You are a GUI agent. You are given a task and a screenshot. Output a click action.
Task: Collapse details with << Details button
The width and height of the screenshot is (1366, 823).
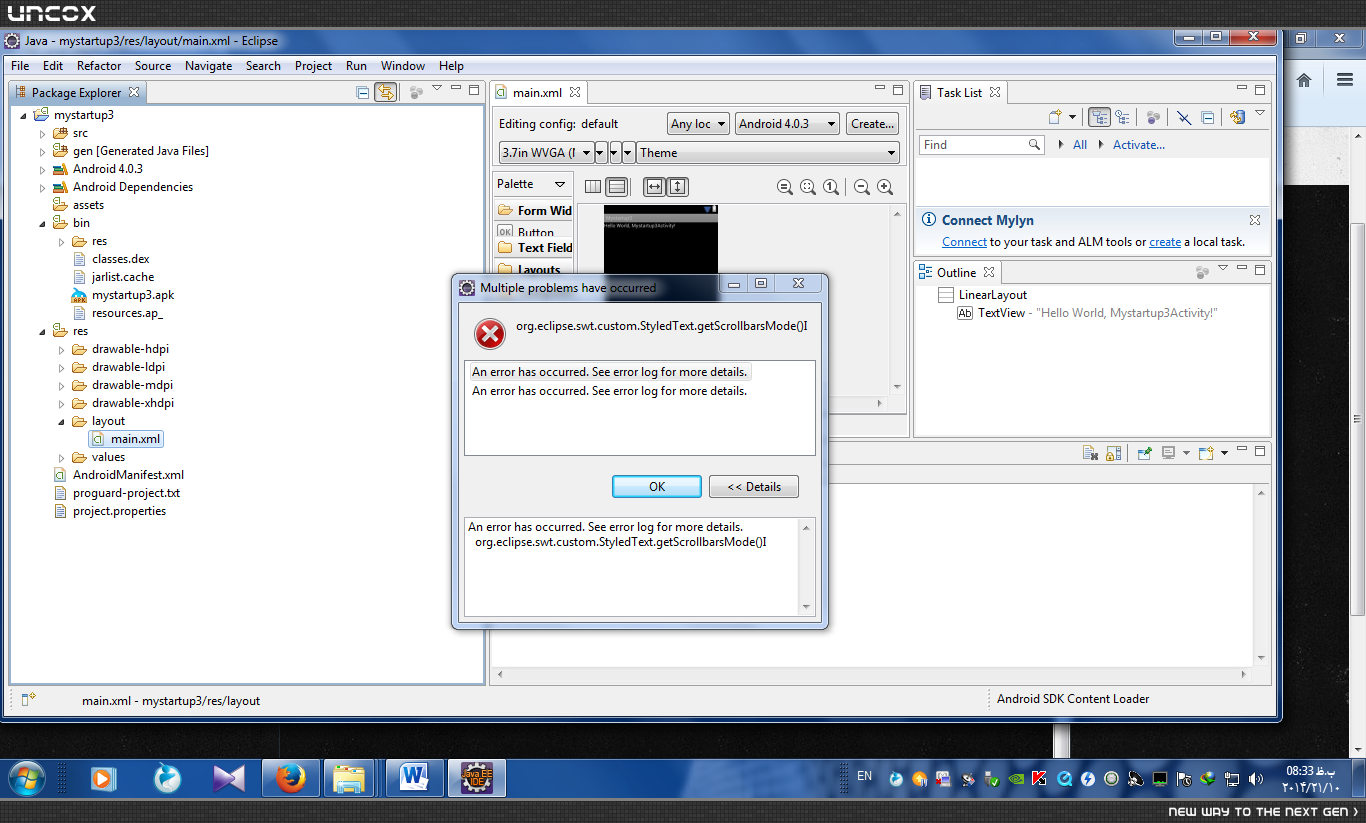tap(754, 487)
